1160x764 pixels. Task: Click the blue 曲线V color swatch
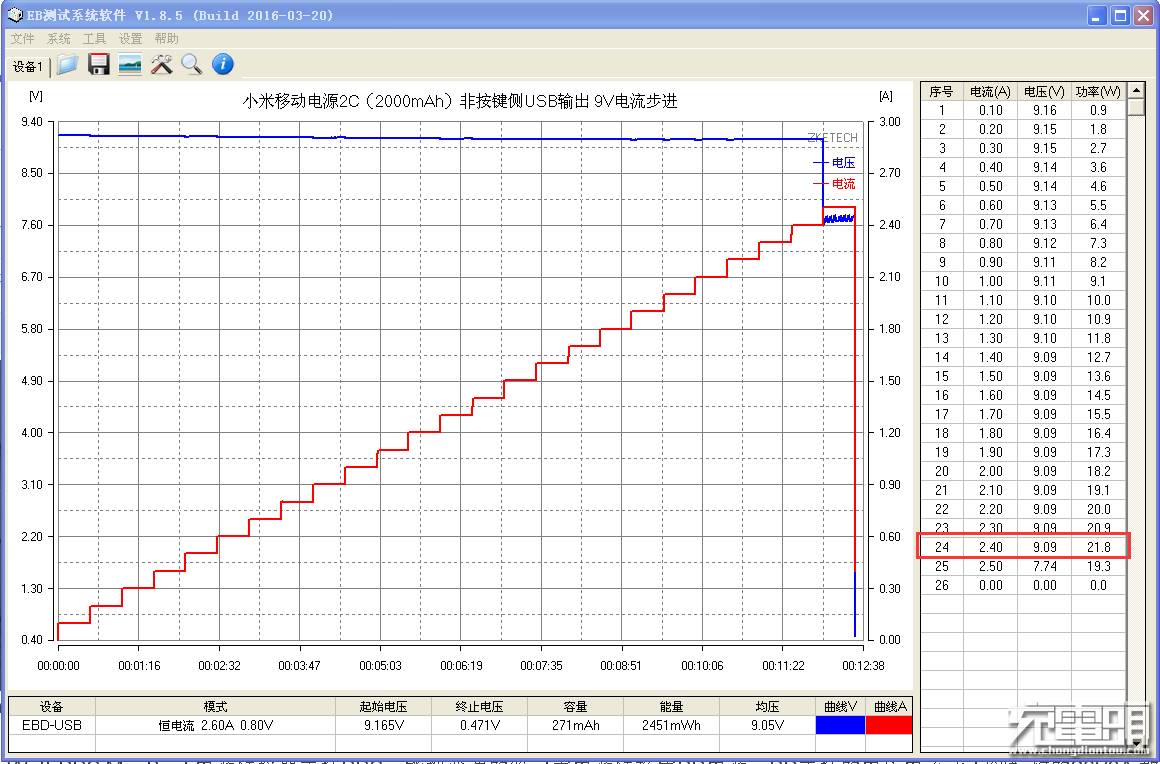pos(840,726)
